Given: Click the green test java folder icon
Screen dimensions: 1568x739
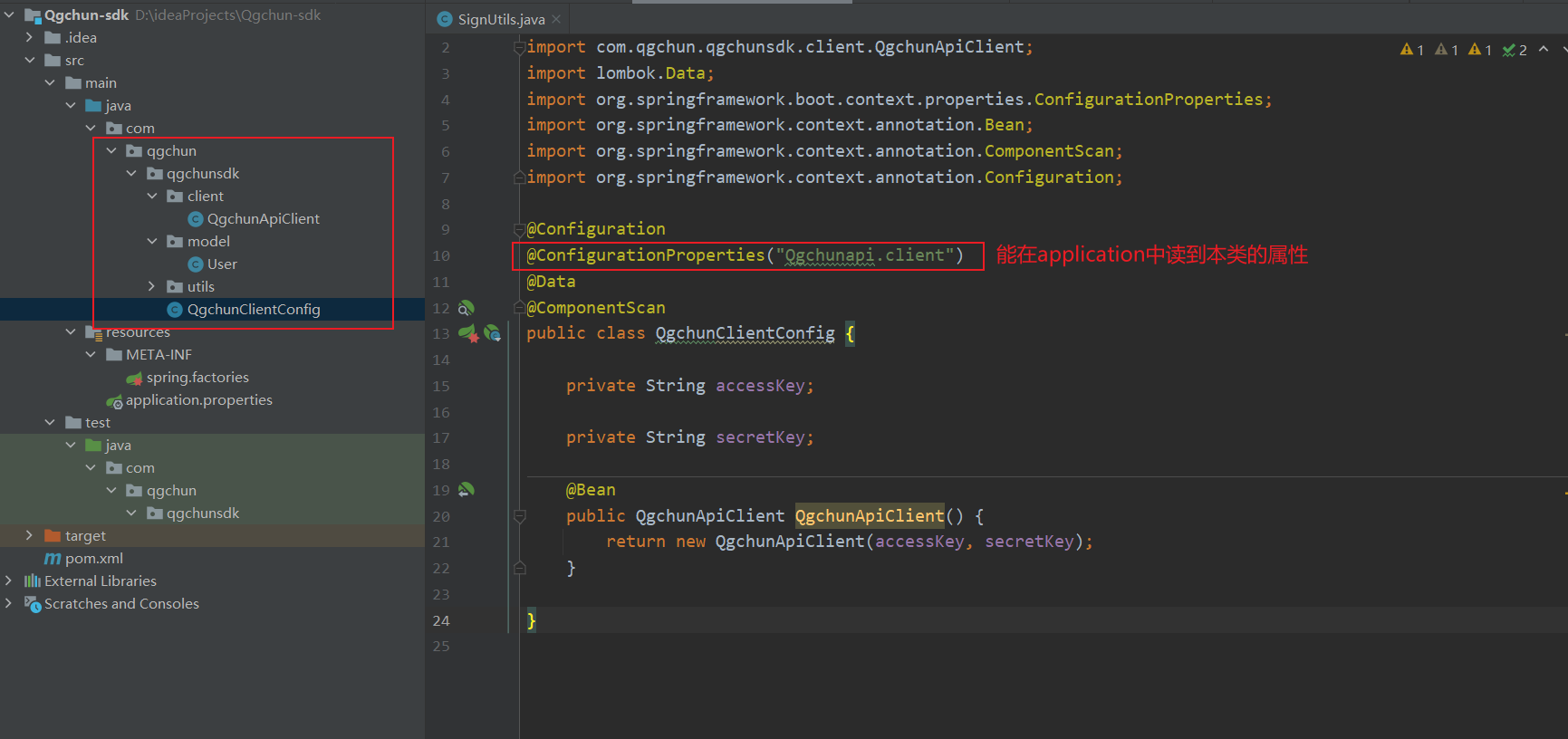Looking at the screenshot, I should [93, 446].
